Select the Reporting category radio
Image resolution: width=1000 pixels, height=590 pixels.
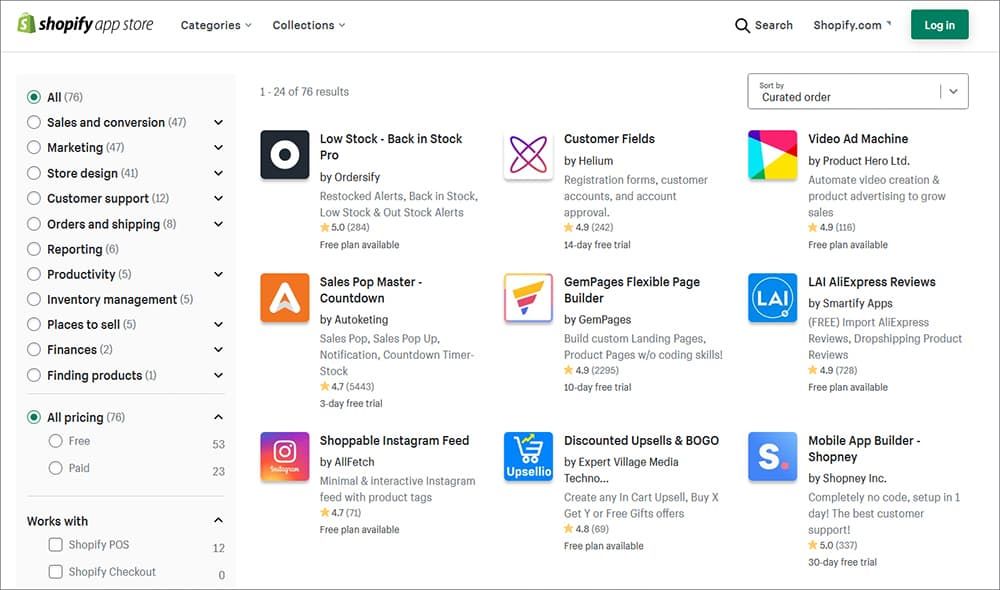pyautogui.click(x=34, y=249)
